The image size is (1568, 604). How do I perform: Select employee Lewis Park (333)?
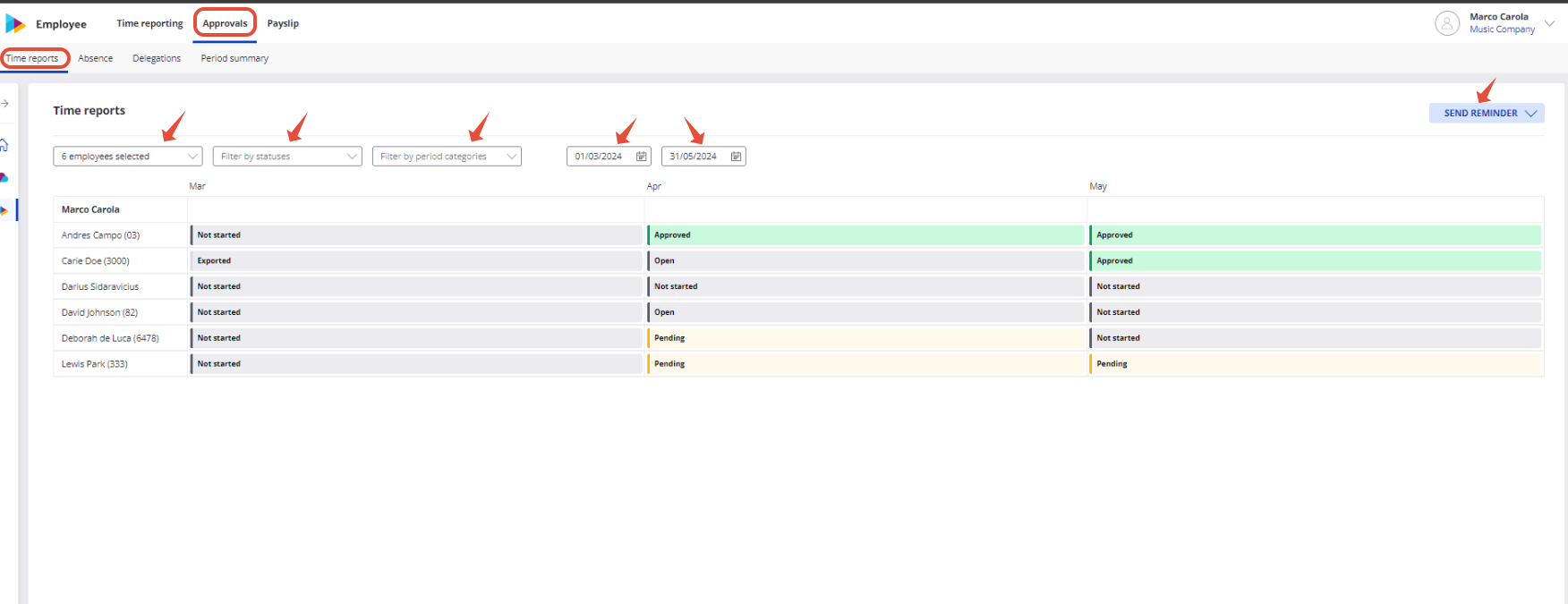point(94,364)
